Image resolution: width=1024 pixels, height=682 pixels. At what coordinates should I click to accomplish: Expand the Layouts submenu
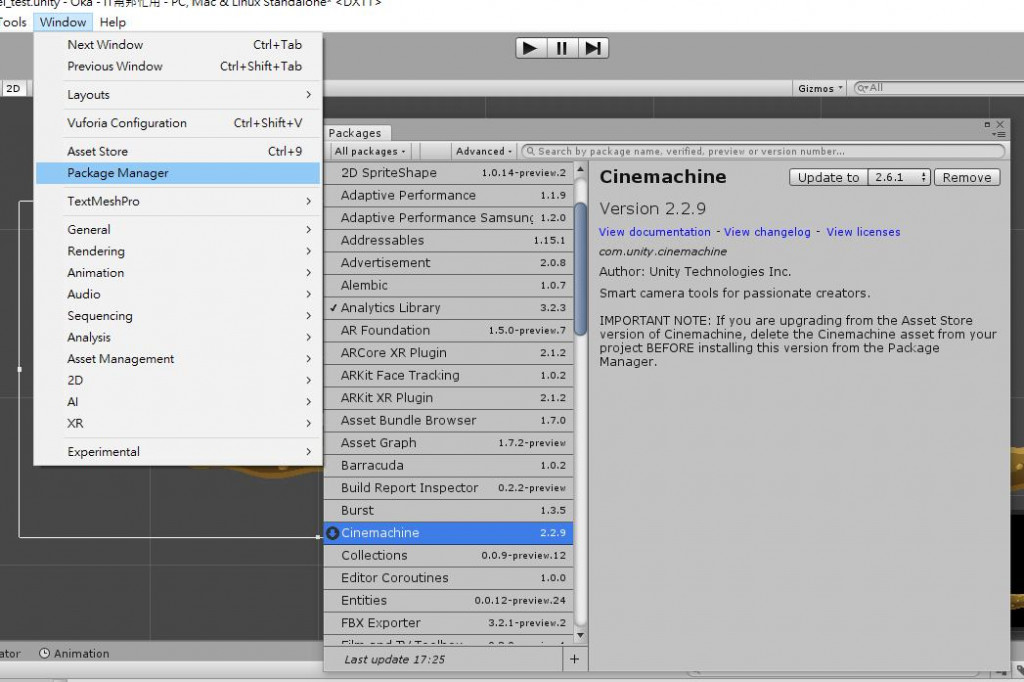pos(178,95)
